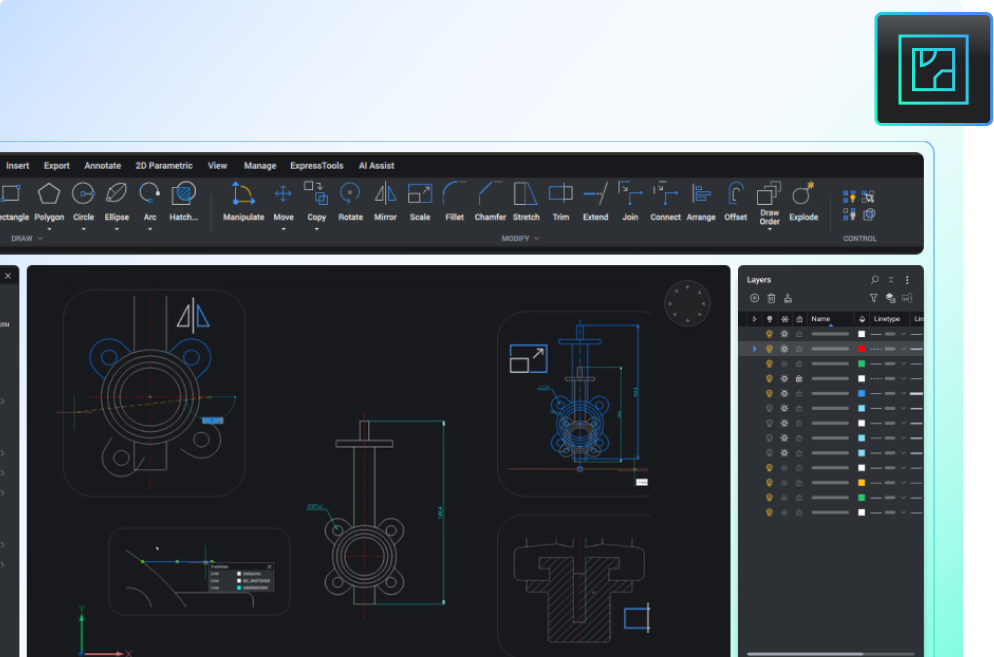994x657 pixels.
Task: Open the Ellipse tool dropdown arrow
Action: [117, 229]
